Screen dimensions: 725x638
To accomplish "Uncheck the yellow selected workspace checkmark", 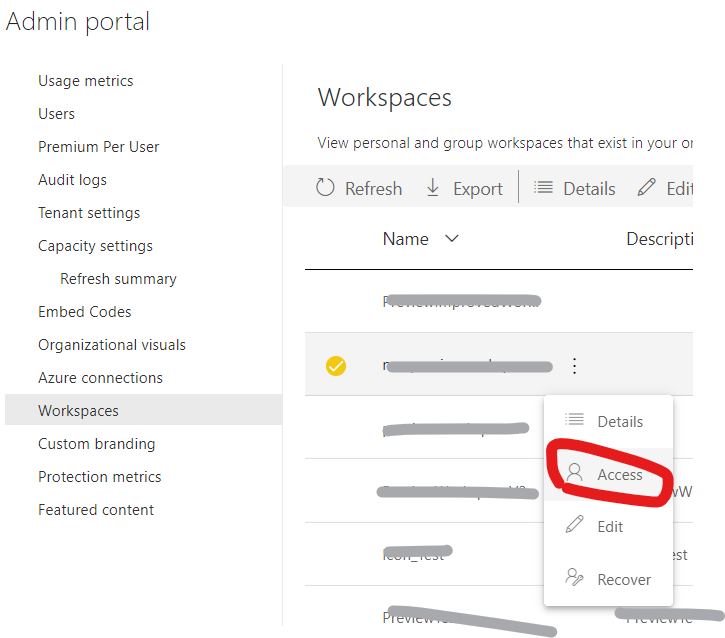I will pos(336,366).
